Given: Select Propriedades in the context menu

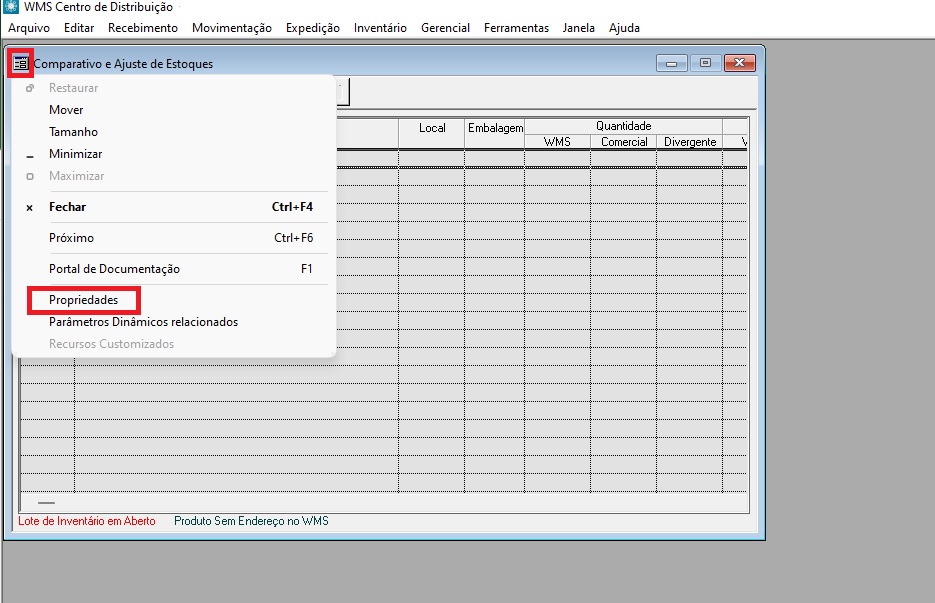Looking at the screenshot, I should (x=84, y=300).
